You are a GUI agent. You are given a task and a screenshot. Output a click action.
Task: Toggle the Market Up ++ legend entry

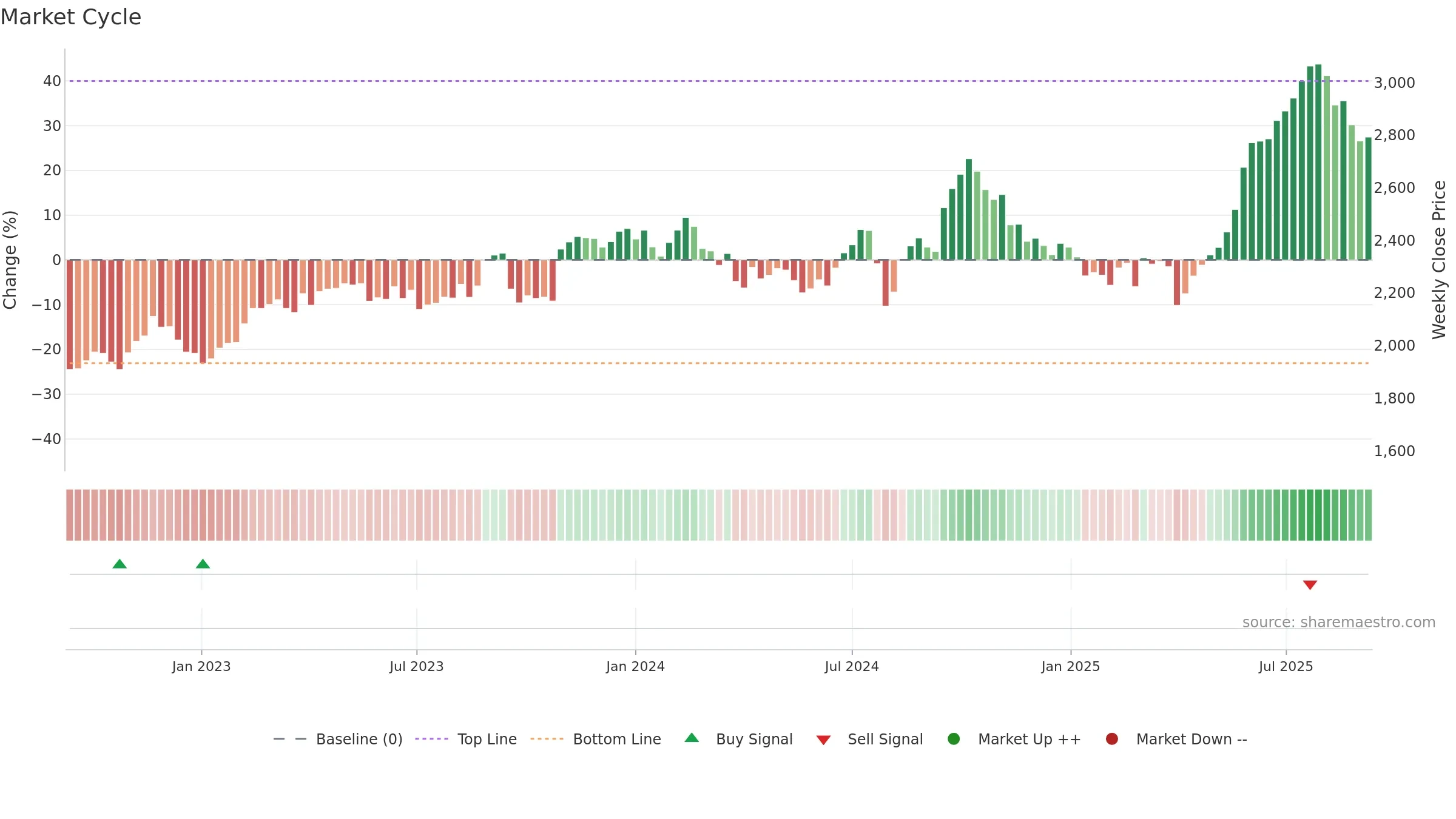[1014, 739]
